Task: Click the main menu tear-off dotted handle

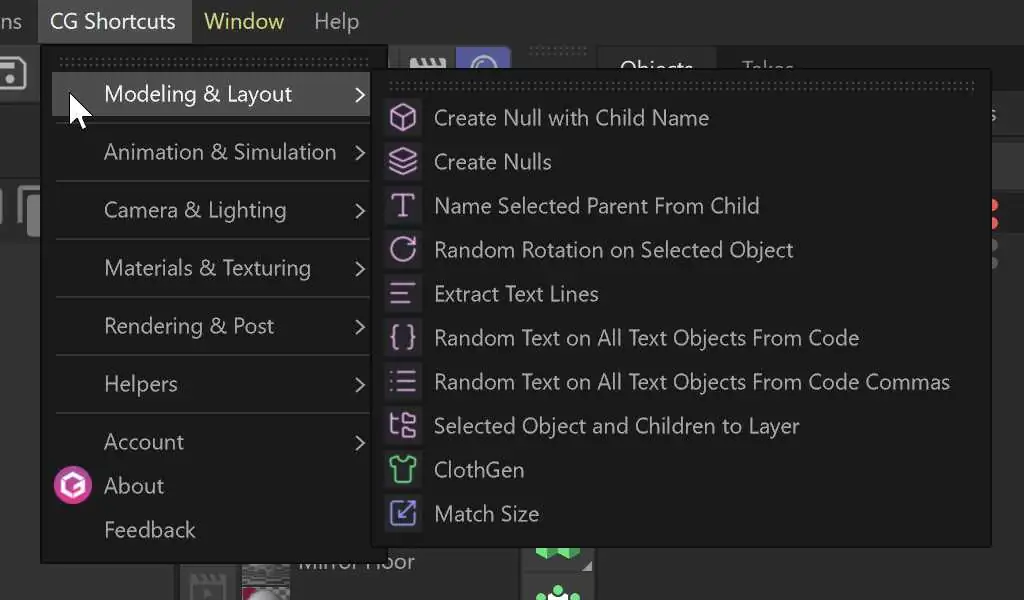Action: point(214,62)
